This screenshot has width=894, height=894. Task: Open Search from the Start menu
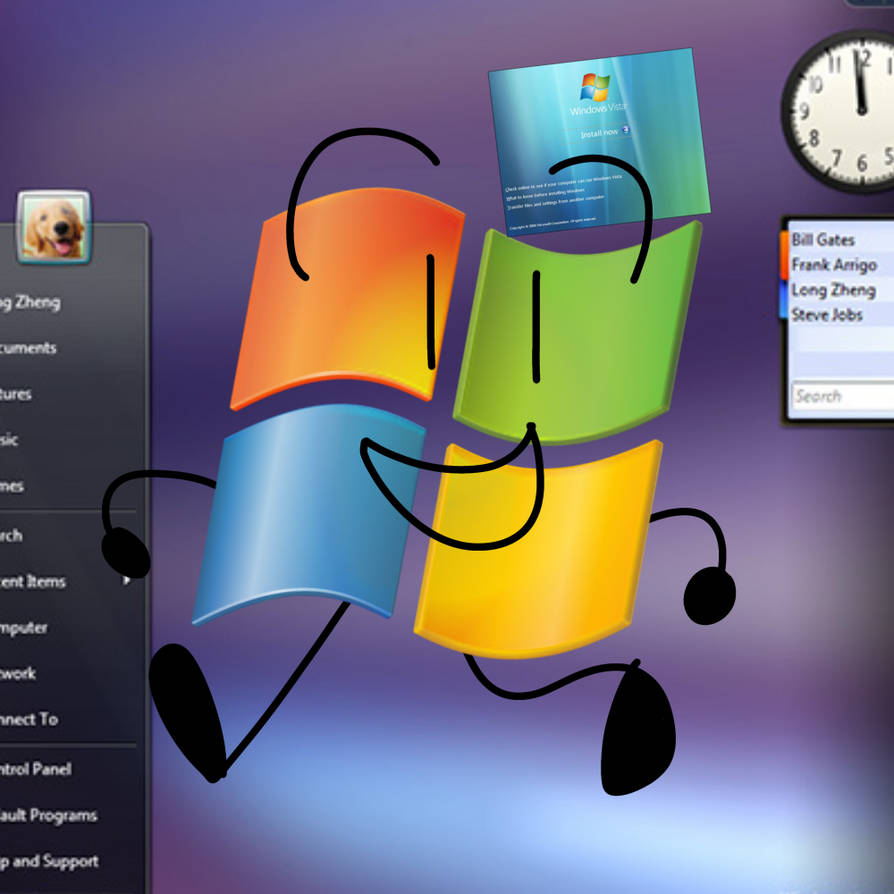(x=11, y=535)
